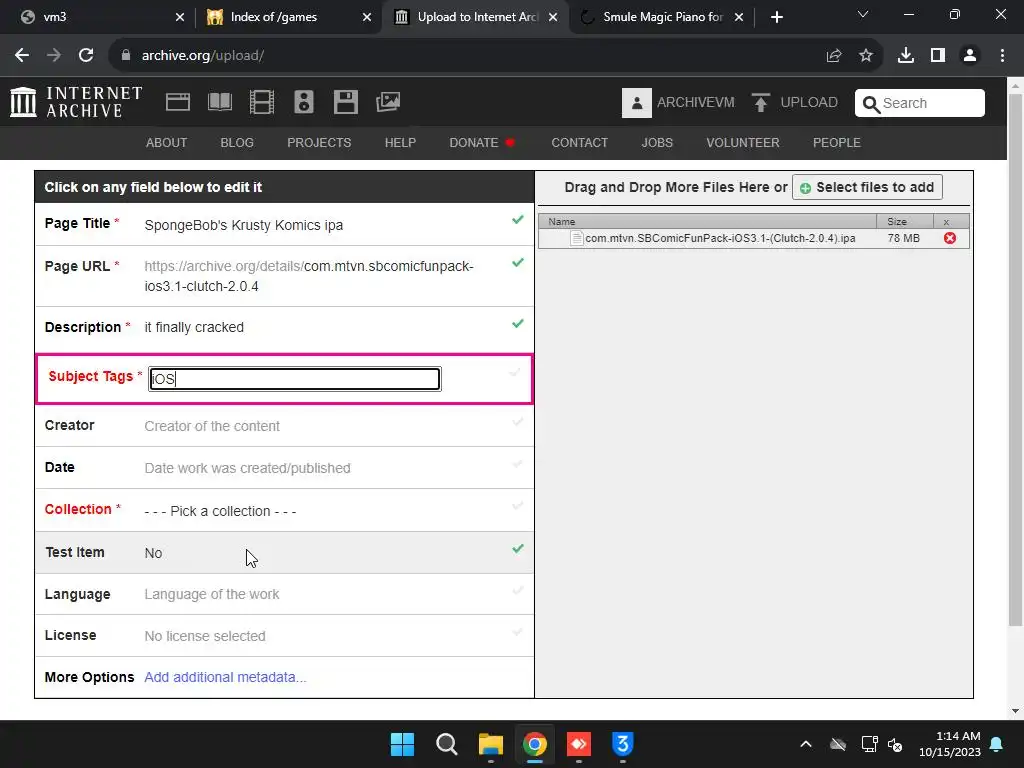Close the Index of /games tab
Viewport: 1024px width, 768px height.
pyautogui.click(x=367, y=17)
